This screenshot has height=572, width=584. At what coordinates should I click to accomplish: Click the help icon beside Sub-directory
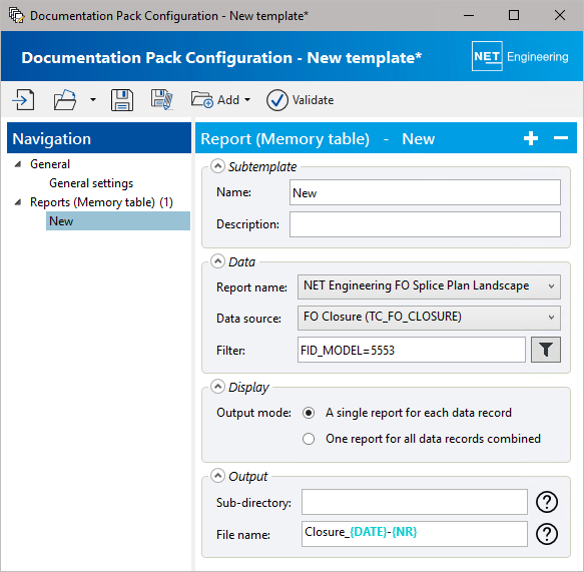[547, 502]
